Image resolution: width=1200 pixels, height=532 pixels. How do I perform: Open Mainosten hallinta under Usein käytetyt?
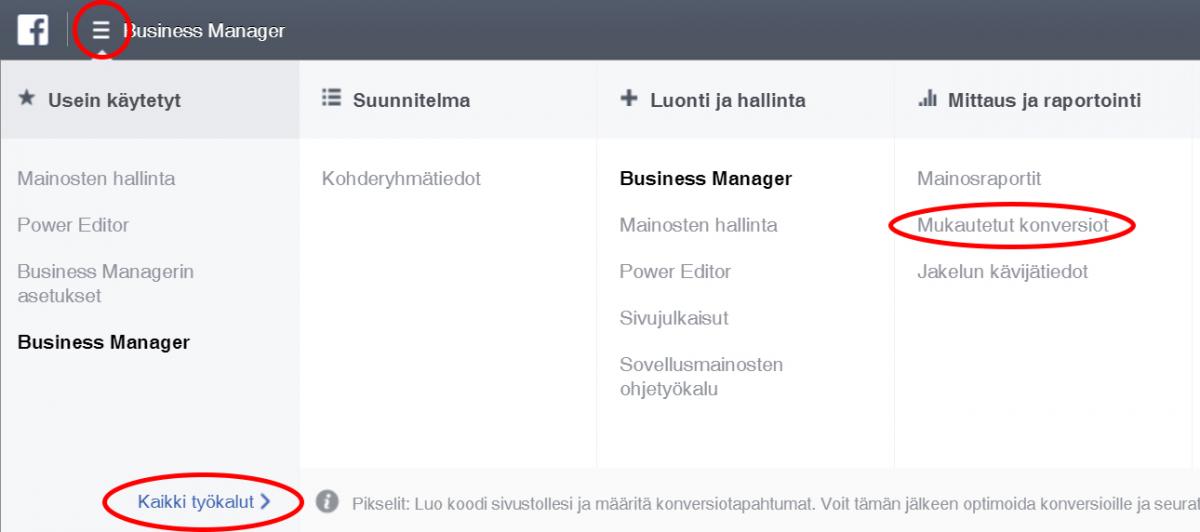click(x=96, y=179)
